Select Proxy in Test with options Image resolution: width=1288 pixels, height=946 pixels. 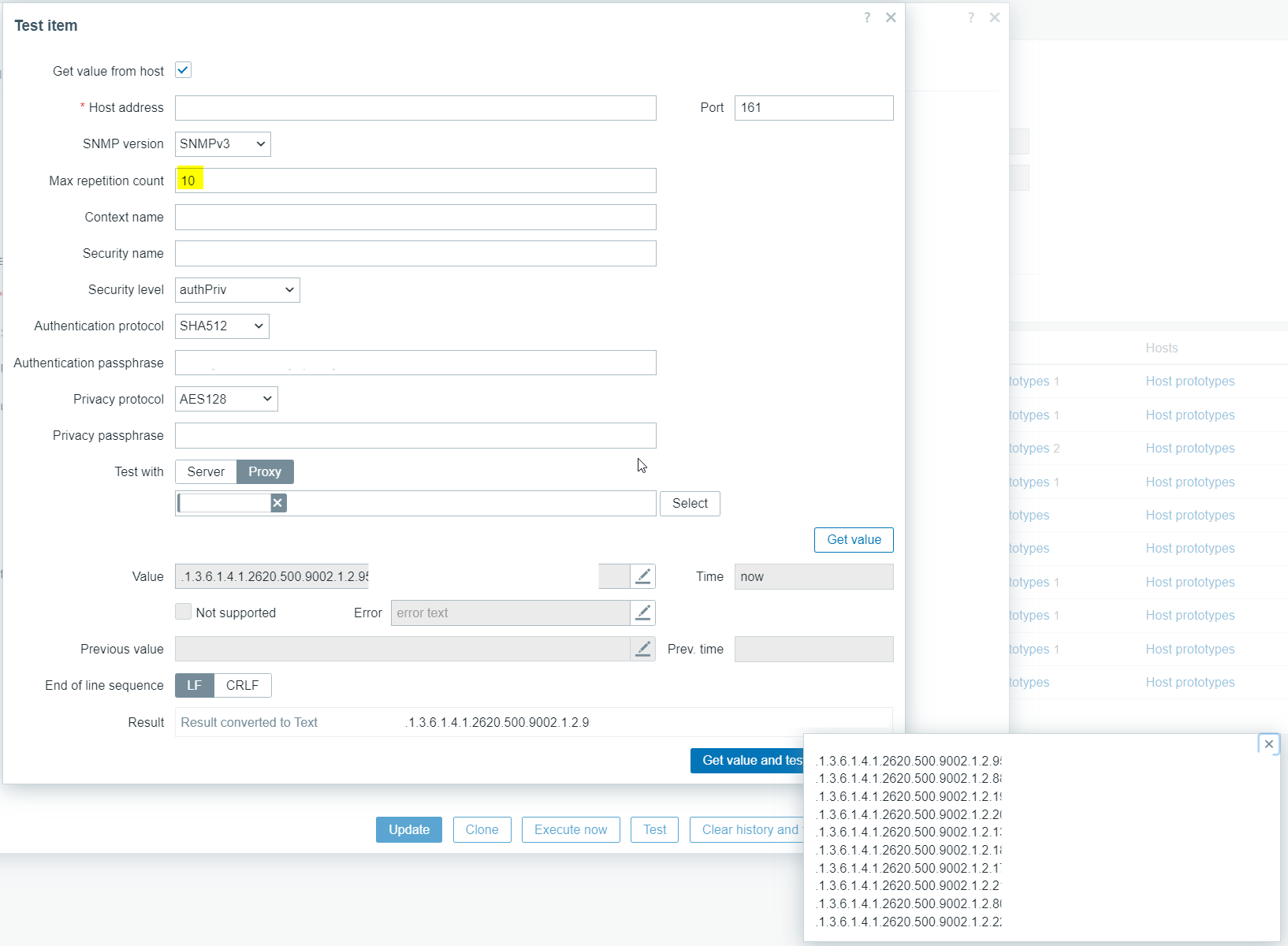point(265,471)
